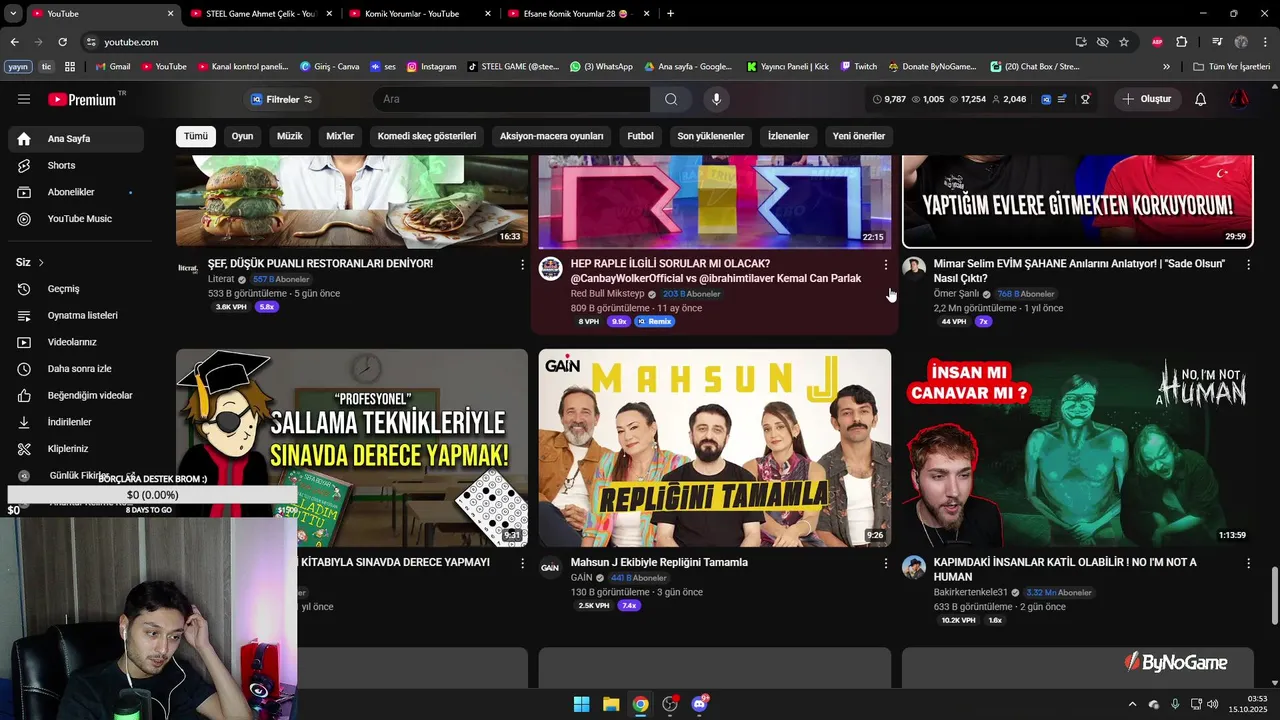Go back with browser back arrow
The width and height of the screenshot is (1280, 720).
coord(14,42)
